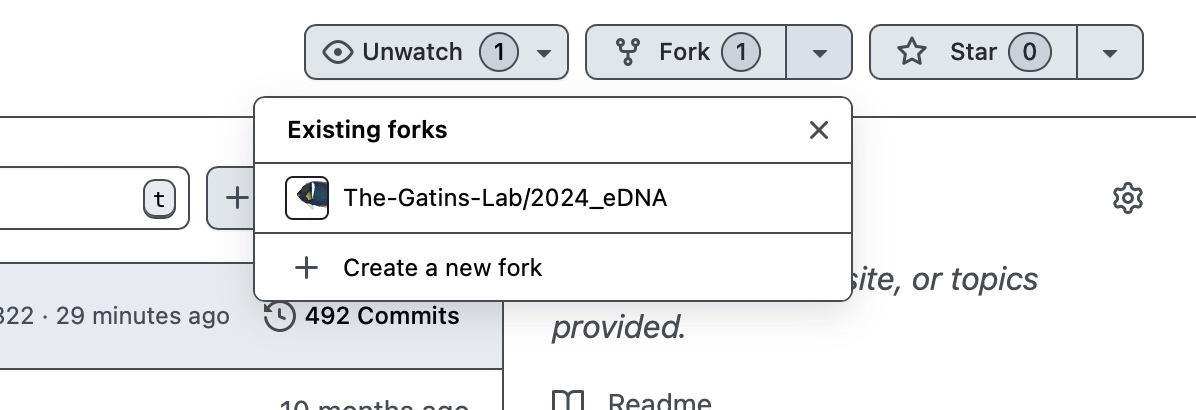The height and width of the screenshot is (410, 1196).
Task: Select The-Gatins-Lab/2024_eDNA fork entry
Action: 505,198
